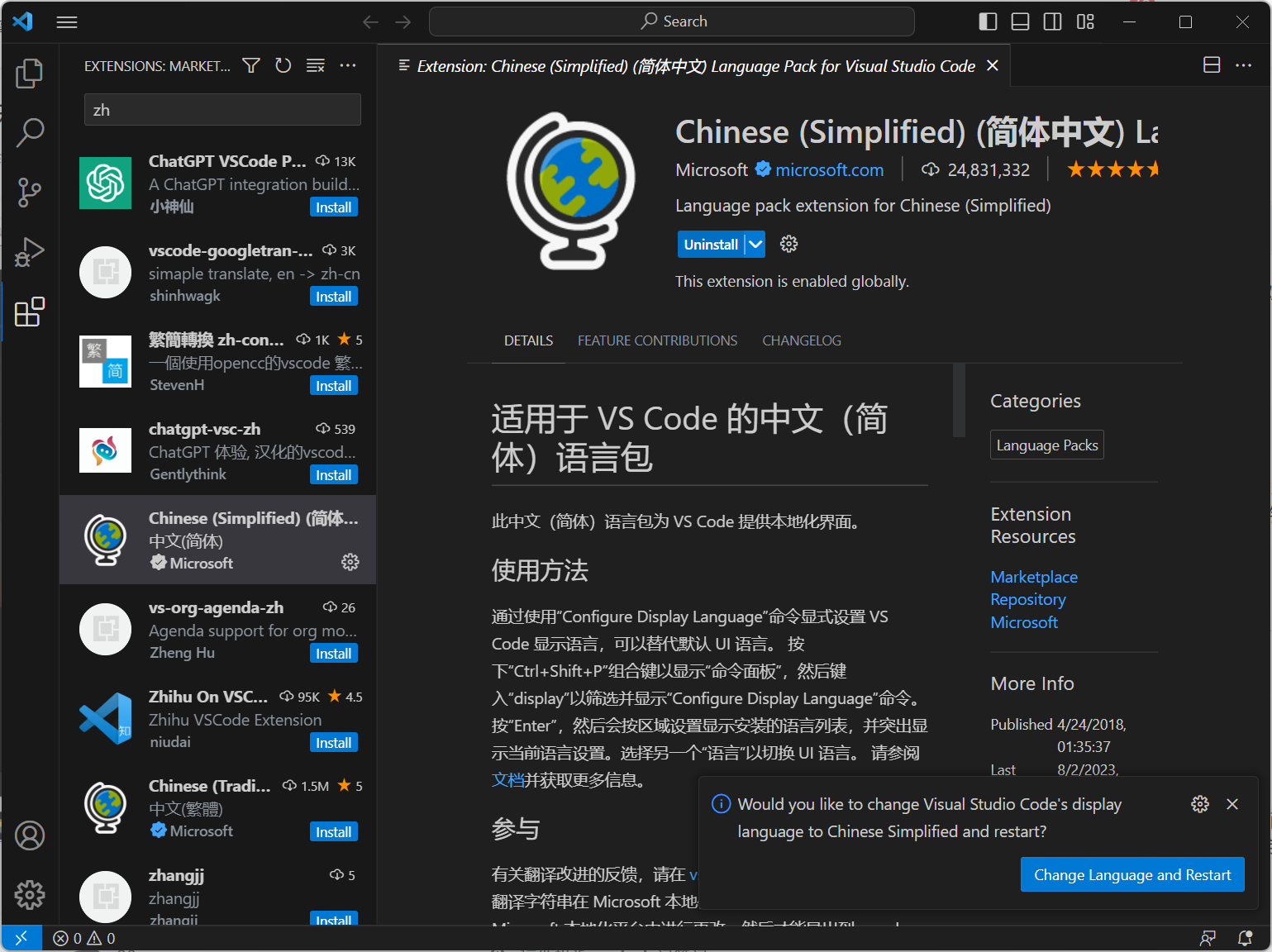Image resolution: width=1272 pixels, height=952 pixels.
Task: Install the vs-org-agenda-zh extension
Action: [334, 654]
